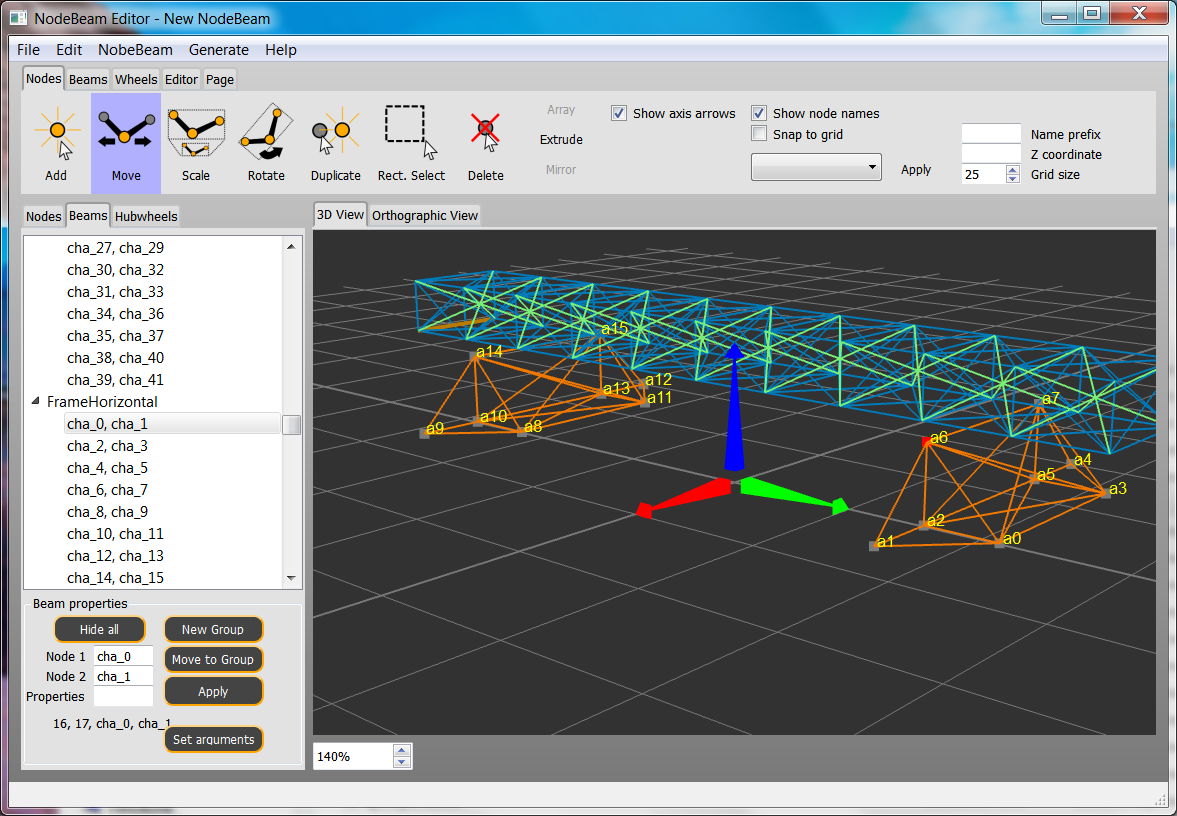This screenshot has width=1177, height=816.
Task: Pick the Rotate nodes tool
Action: (266, 143)
